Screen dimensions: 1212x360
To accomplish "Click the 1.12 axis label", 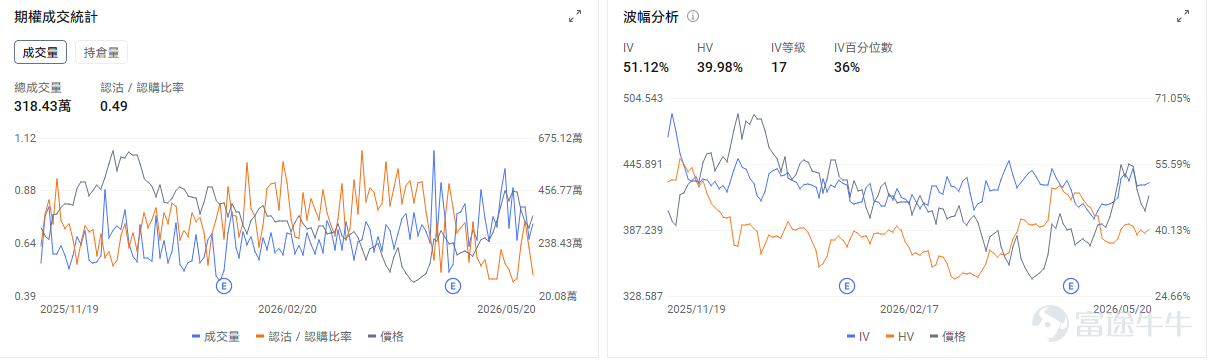I will tap(25, 138).
